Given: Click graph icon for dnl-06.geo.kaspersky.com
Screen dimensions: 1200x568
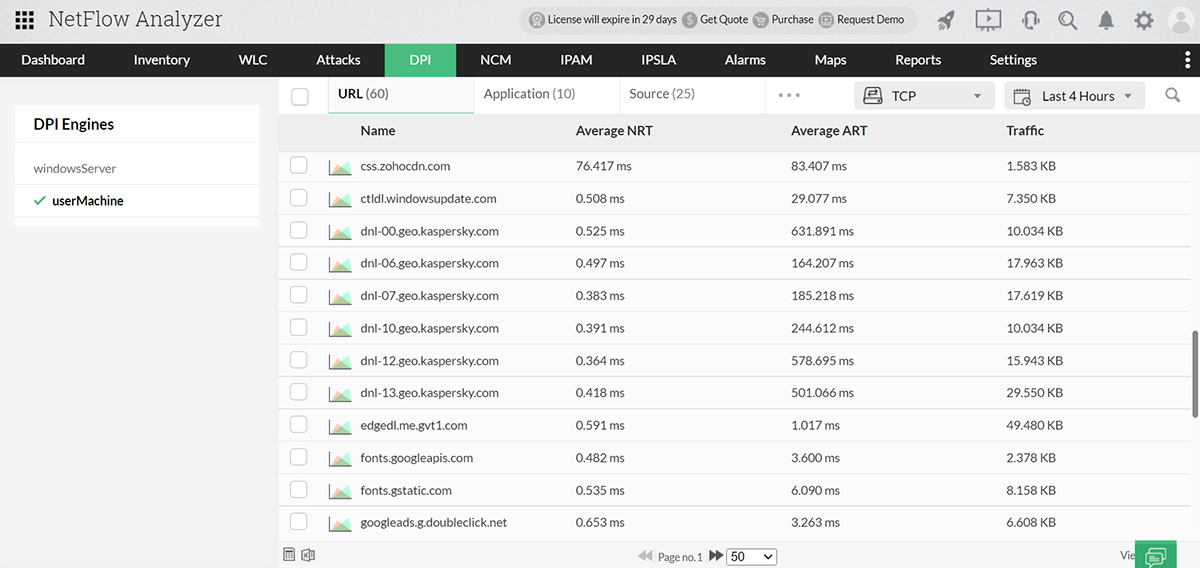Looking at the screenshot, I should pos(340,264).
